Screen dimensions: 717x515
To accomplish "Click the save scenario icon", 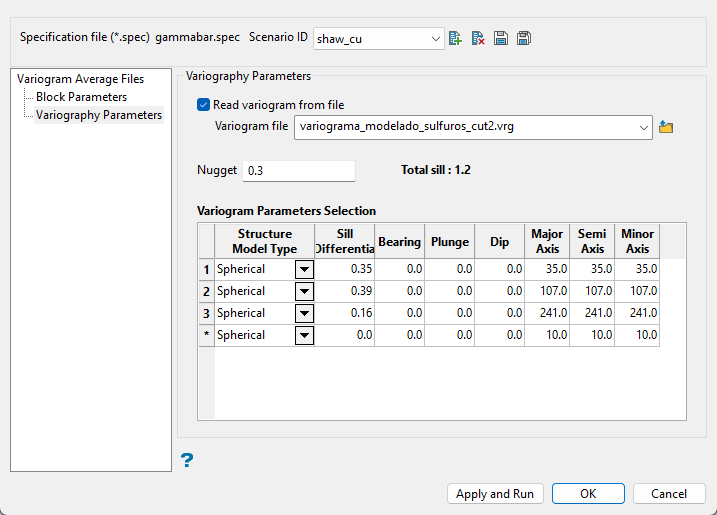I will pos(501,38).
